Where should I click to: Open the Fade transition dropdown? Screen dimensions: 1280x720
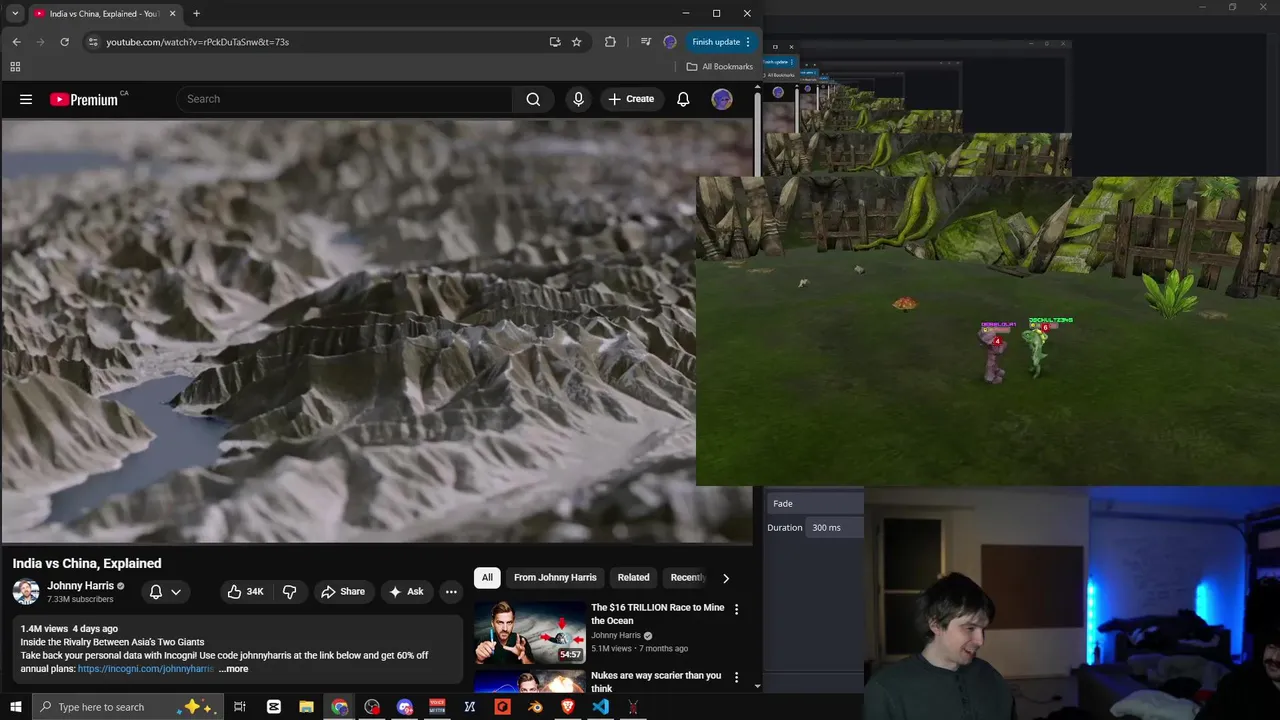click(x=815, y=504)
